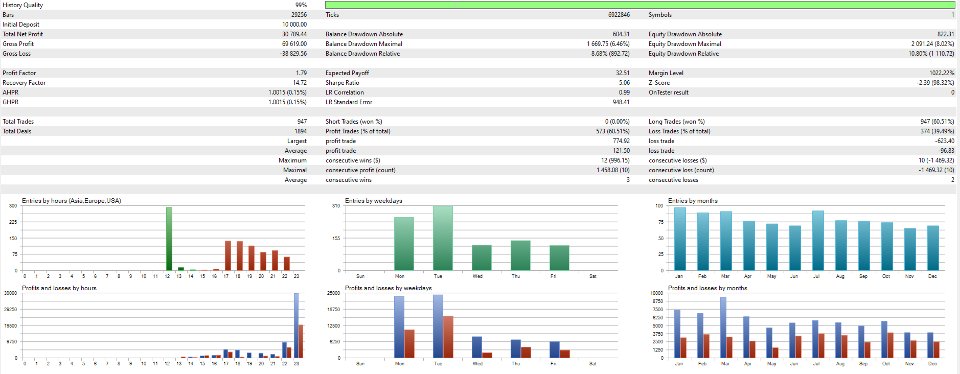
Task: Select the Gross Loss label
Action: (x=17, y=54)
